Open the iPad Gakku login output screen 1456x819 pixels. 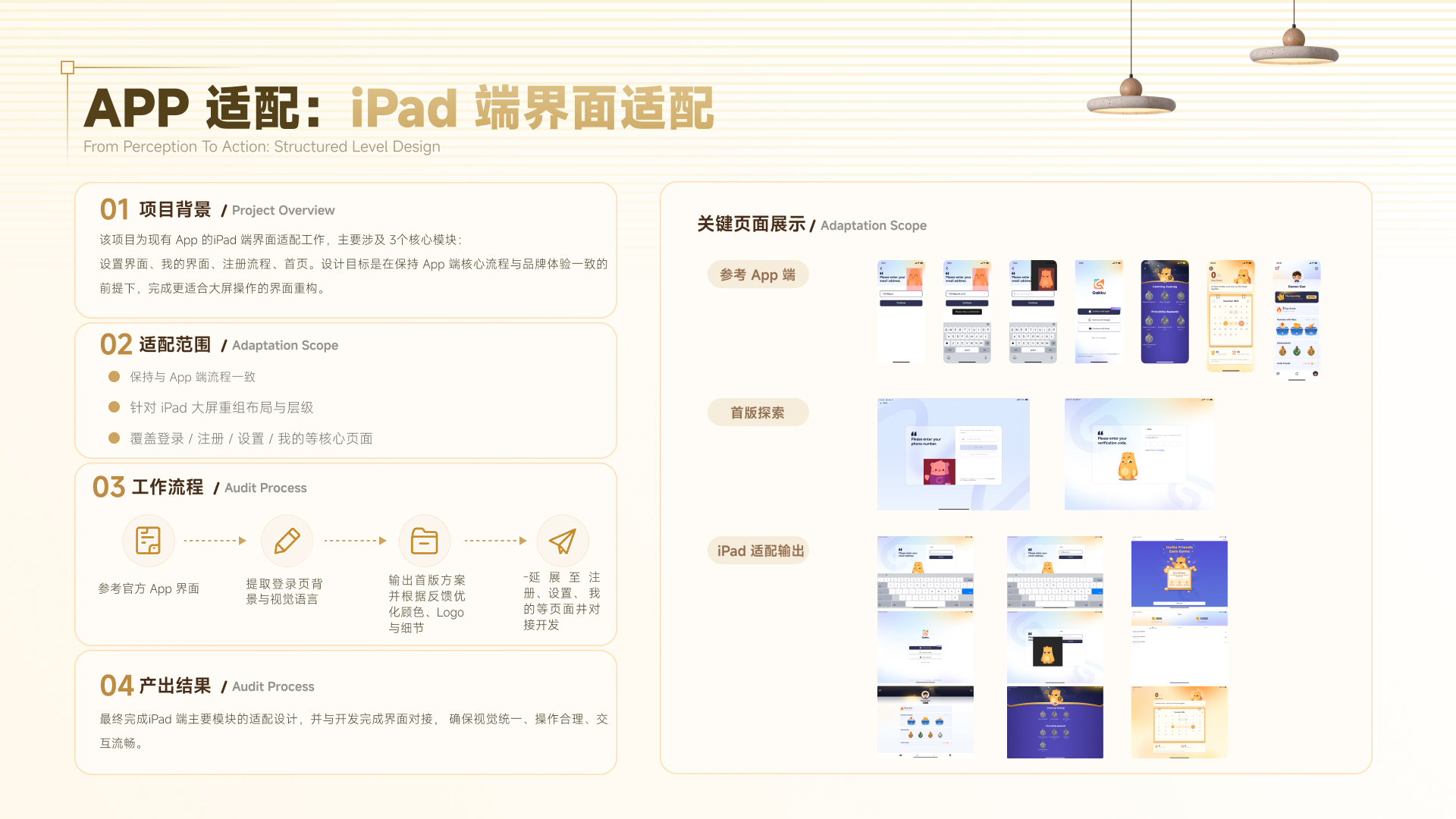point(925,647)
